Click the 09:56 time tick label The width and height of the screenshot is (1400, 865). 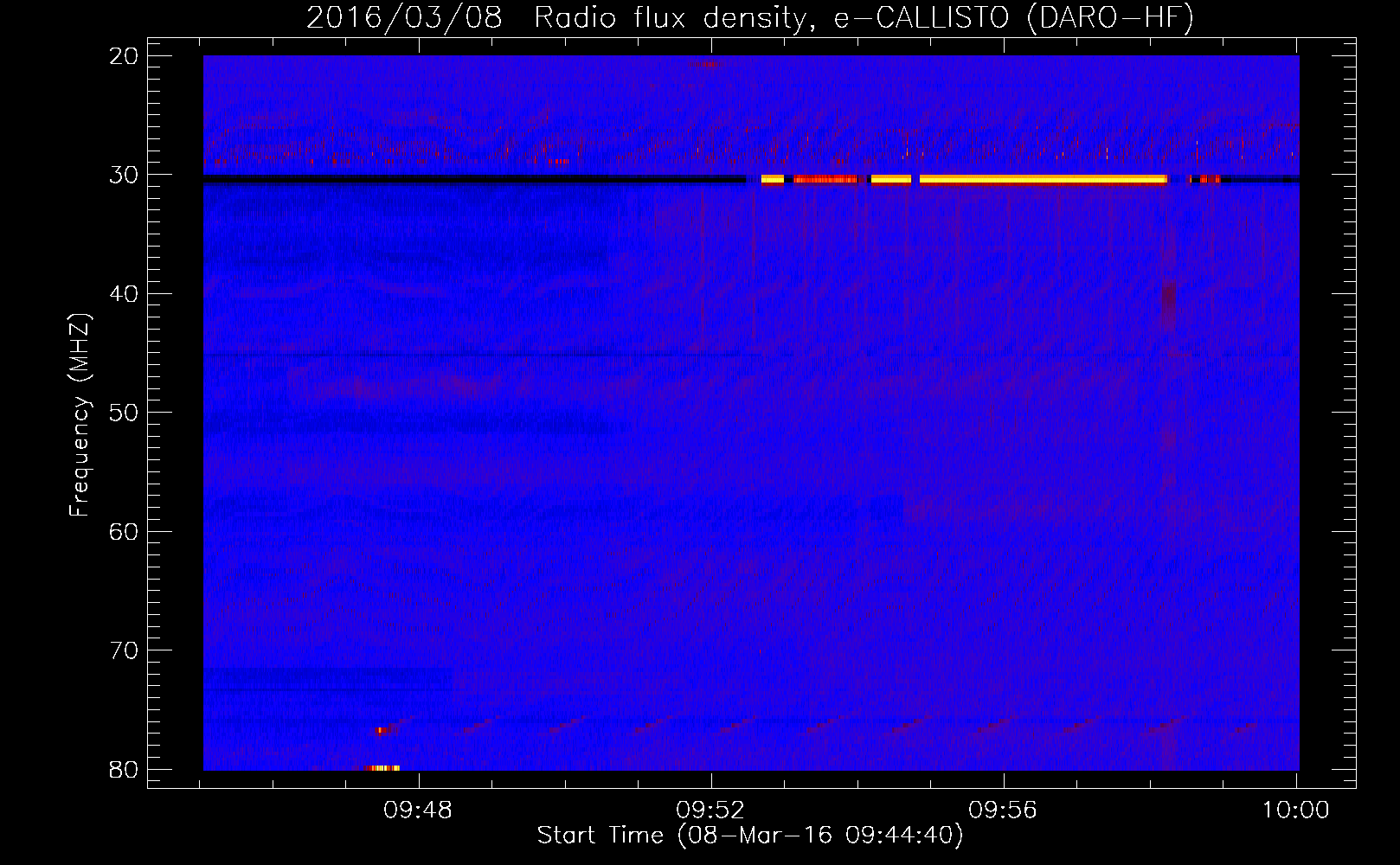1002,811
